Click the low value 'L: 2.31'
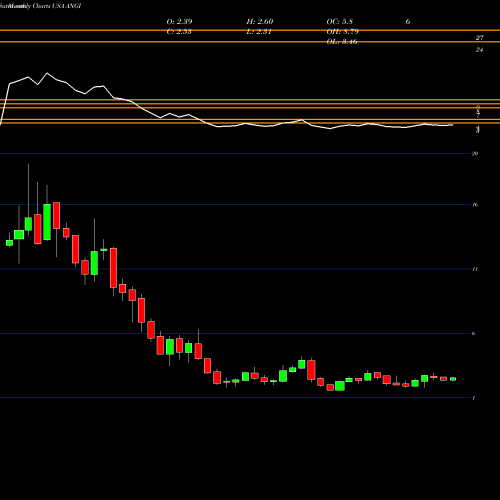Screen dimensions: 500x500 coord(259,32)
